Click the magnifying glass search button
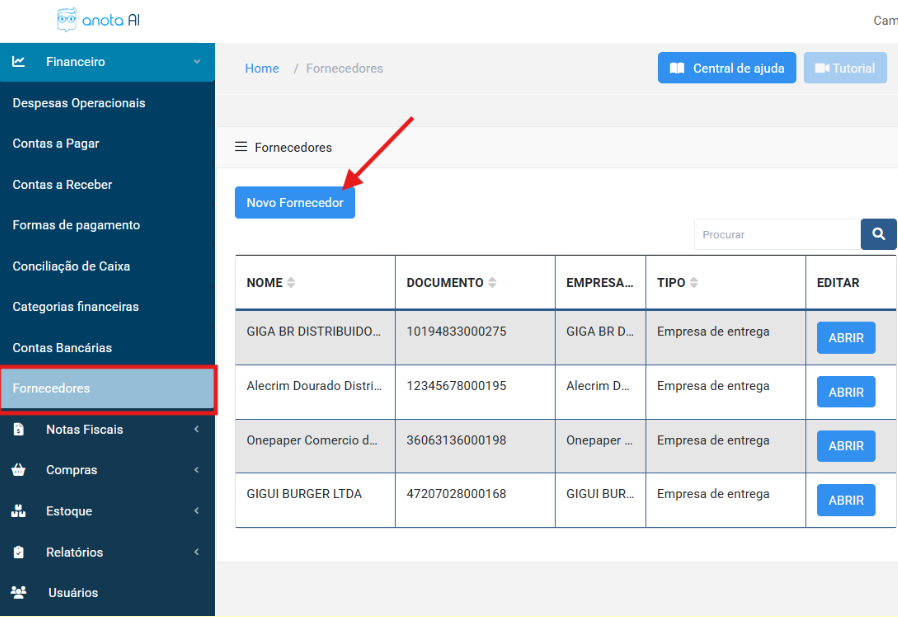This screenshot has height=617, width=898. (878, 234)
